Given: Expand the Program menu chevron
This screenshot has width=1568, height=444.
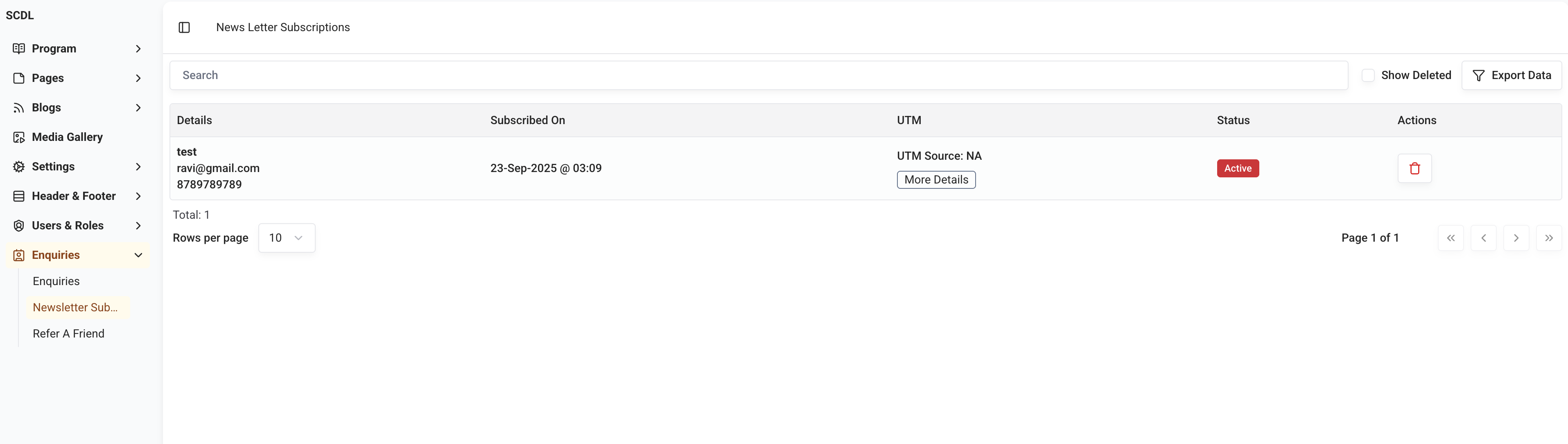Looking at the screenshot, I should tap(138, 49).
